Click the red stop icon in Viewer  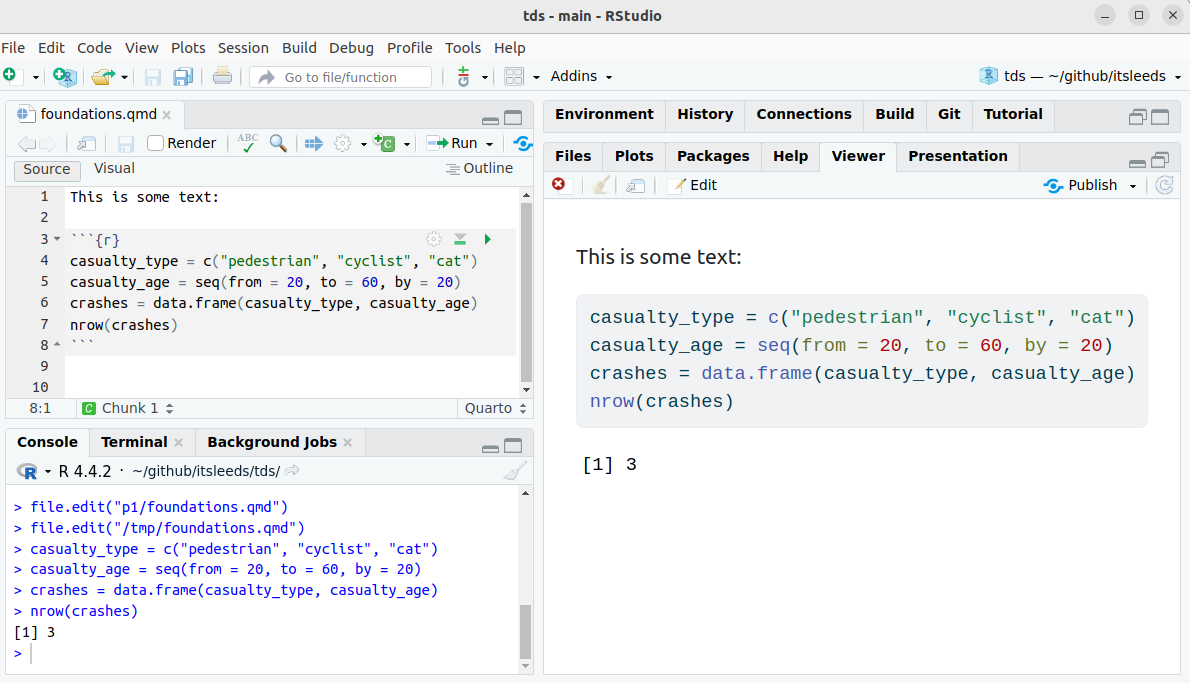click(558, 185)
